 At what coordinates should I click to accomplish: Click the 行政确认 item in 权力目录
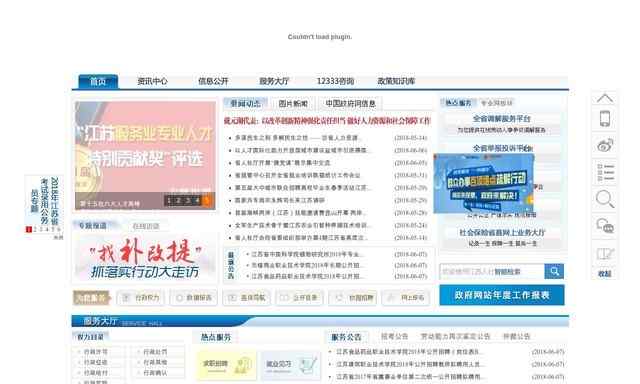pos(155,373)
